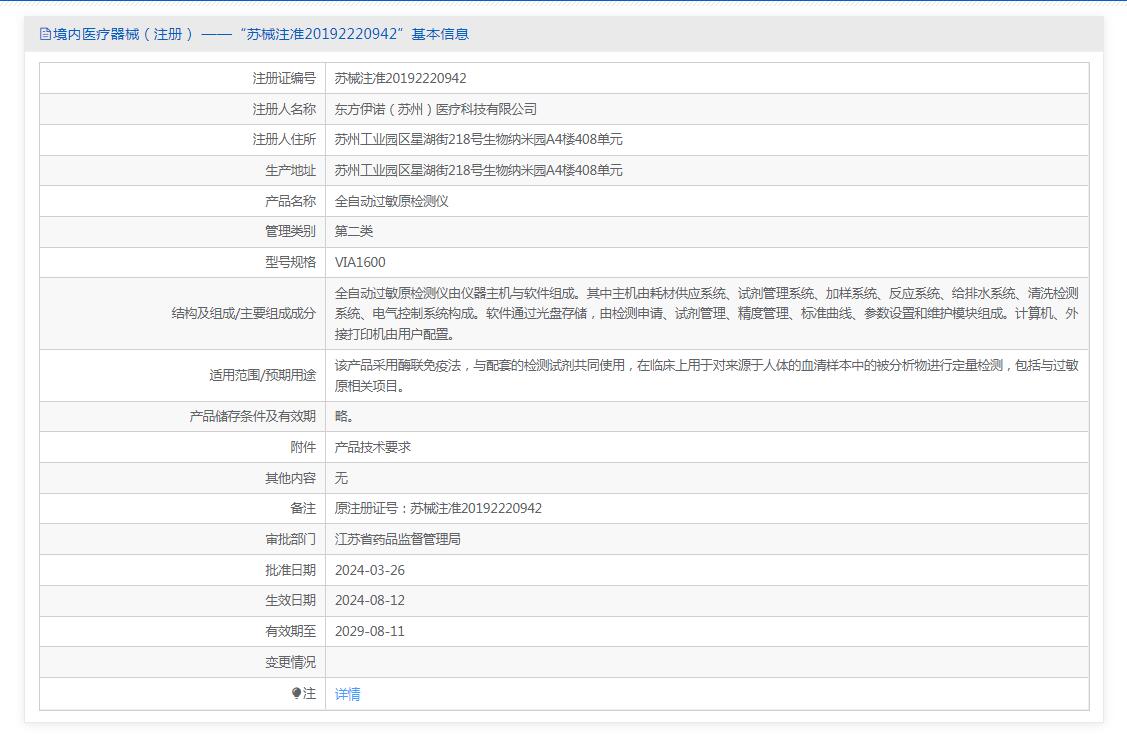Click the effective date 2024-08-12
Viewport: 1127px width, 737px height.
click(x=369, y=600)
